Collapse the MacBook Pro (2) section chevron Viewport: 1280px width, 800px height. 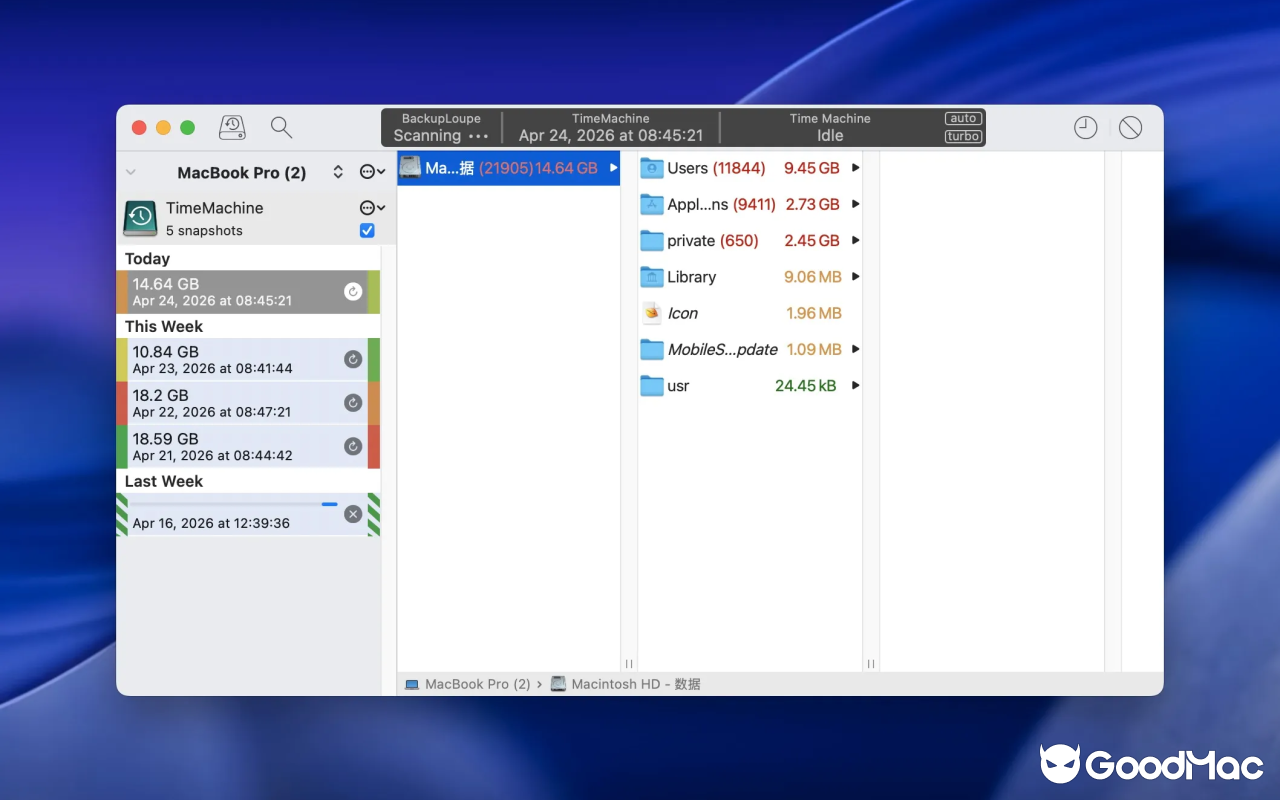130,172
